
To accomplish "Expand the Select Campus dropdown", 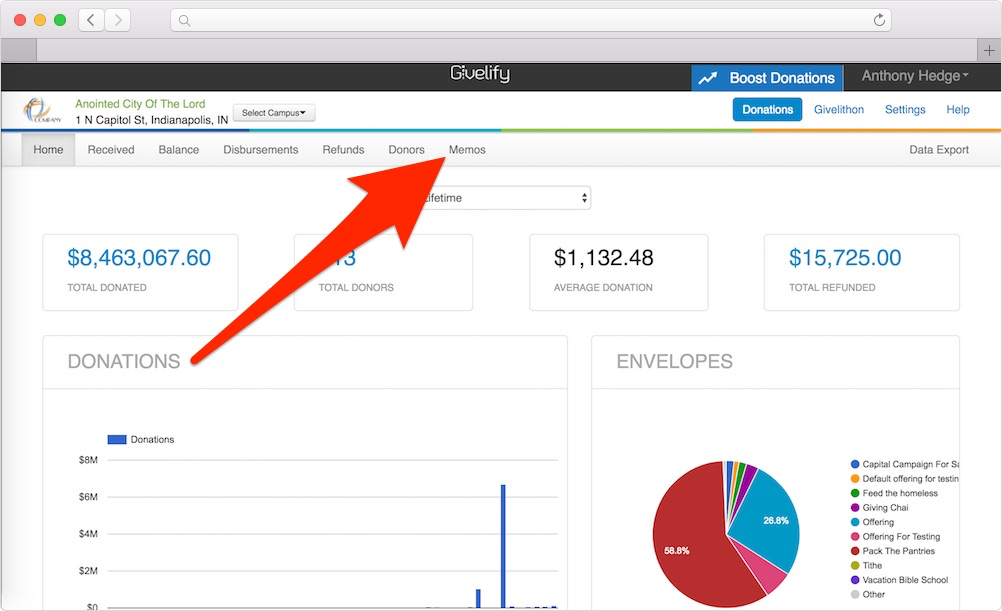I will click(274, 113).
